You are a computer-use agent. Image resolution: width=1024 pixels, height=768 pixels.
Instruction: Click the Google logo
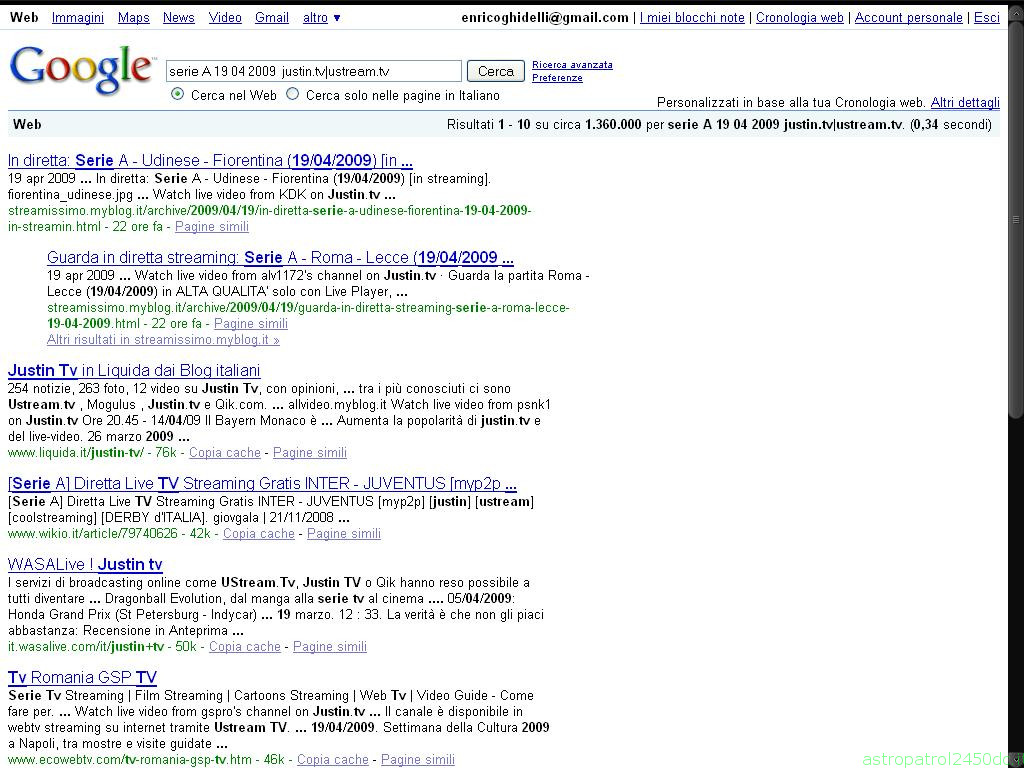82,69
